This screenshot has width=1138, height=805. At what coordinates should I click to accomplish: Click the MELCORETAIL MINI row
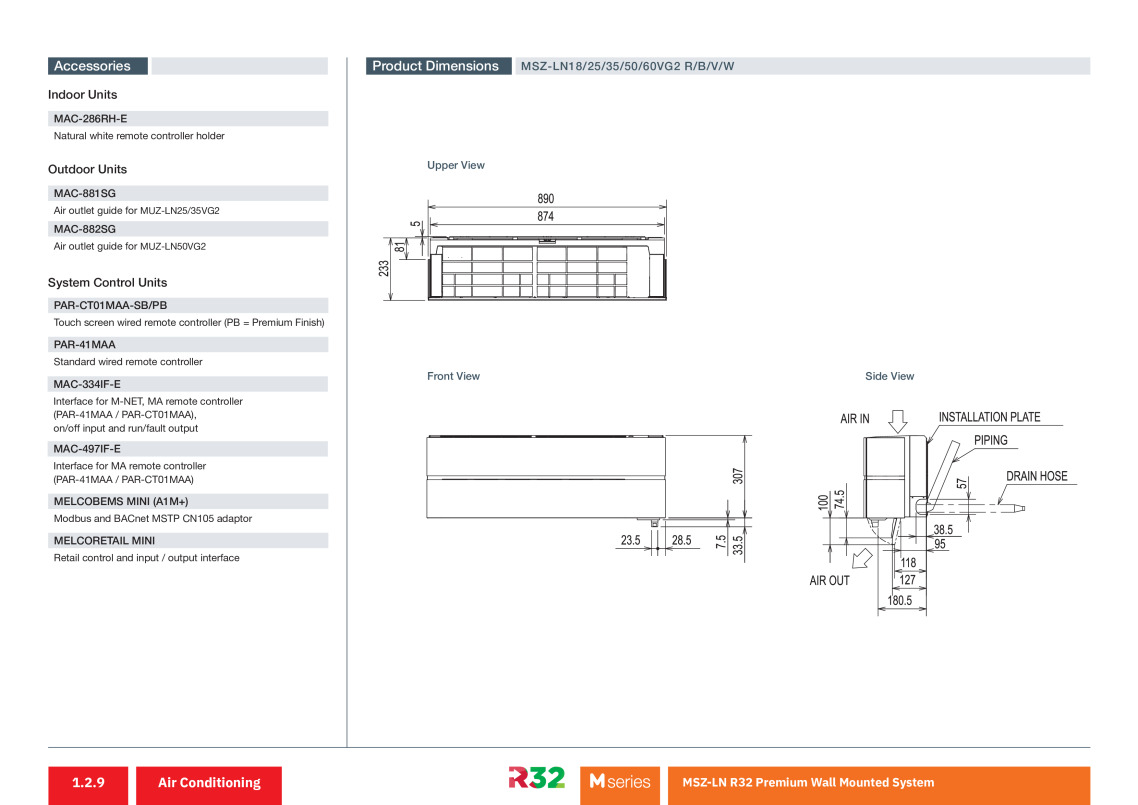click(188, 541)
